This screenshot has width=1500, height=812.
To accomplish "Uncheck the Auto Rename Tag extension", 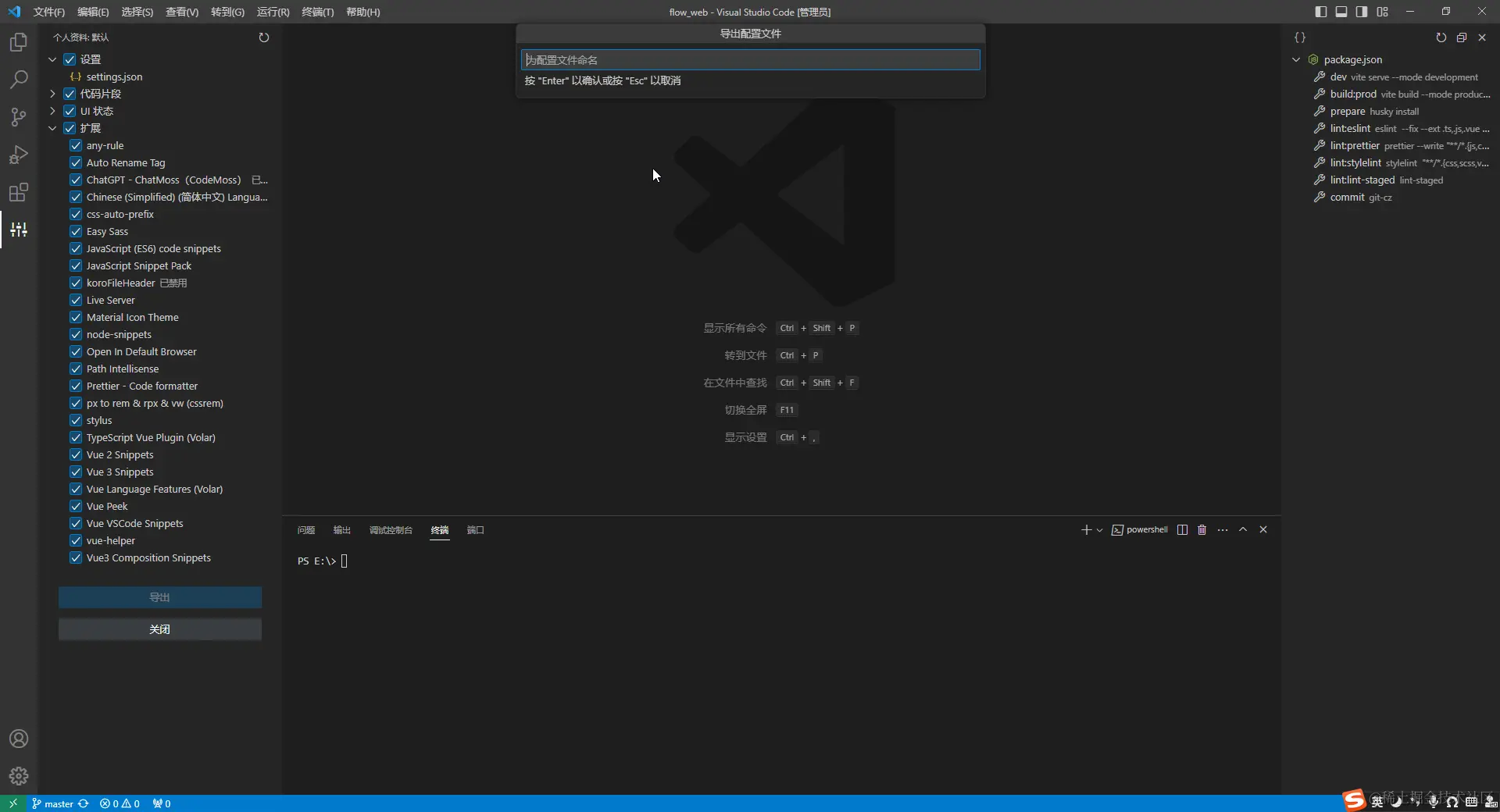I will point(76,162).
